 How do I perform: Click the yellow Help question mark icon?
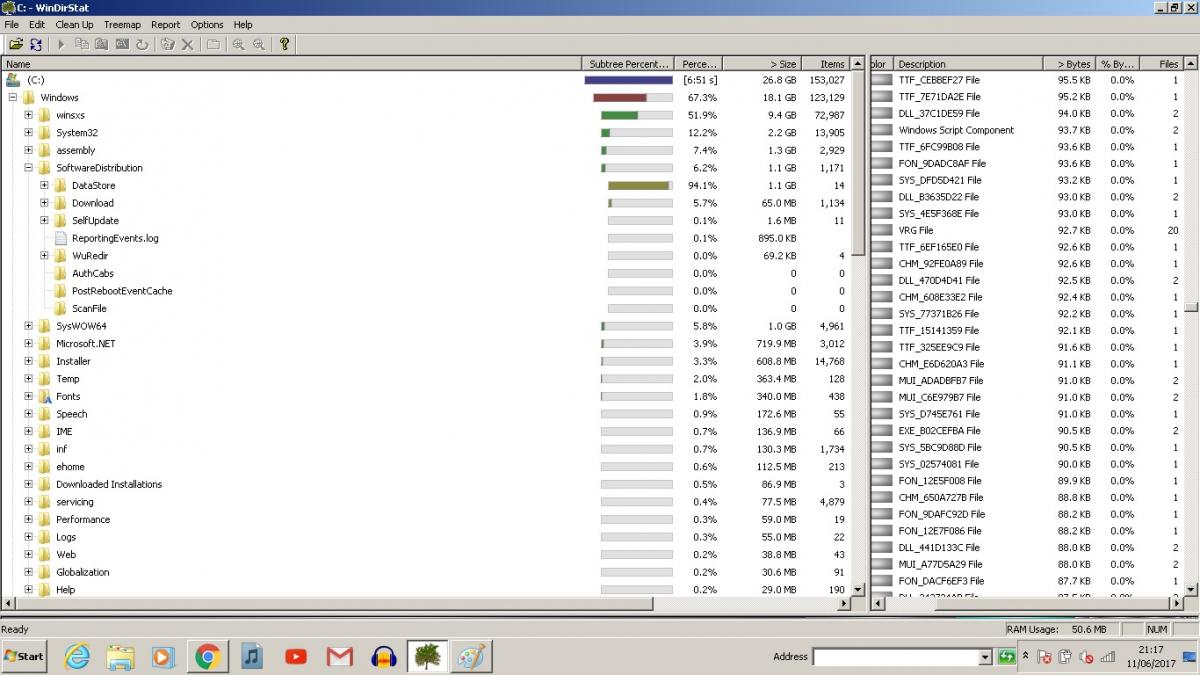point(284,44)
